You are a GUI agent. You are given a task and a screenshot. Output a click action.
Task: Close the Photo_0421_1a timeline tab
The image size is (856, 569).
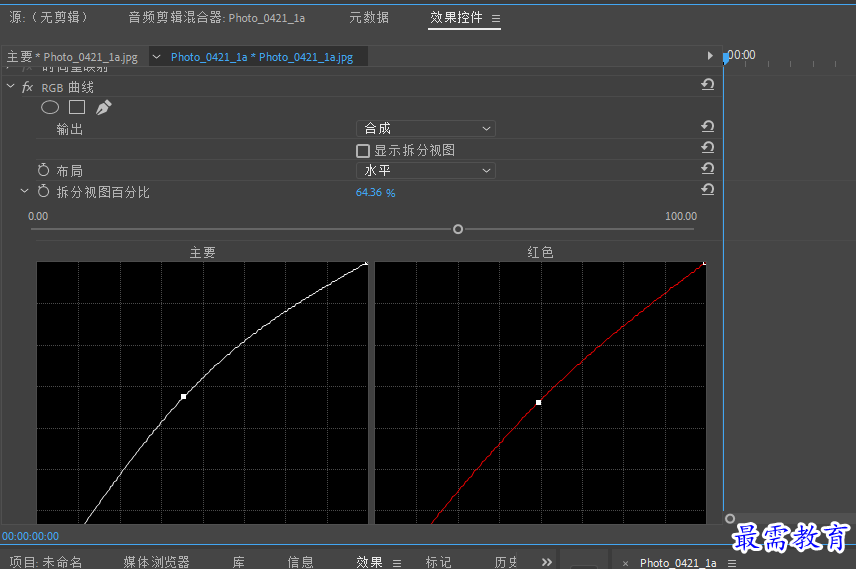tap(626, 564)
